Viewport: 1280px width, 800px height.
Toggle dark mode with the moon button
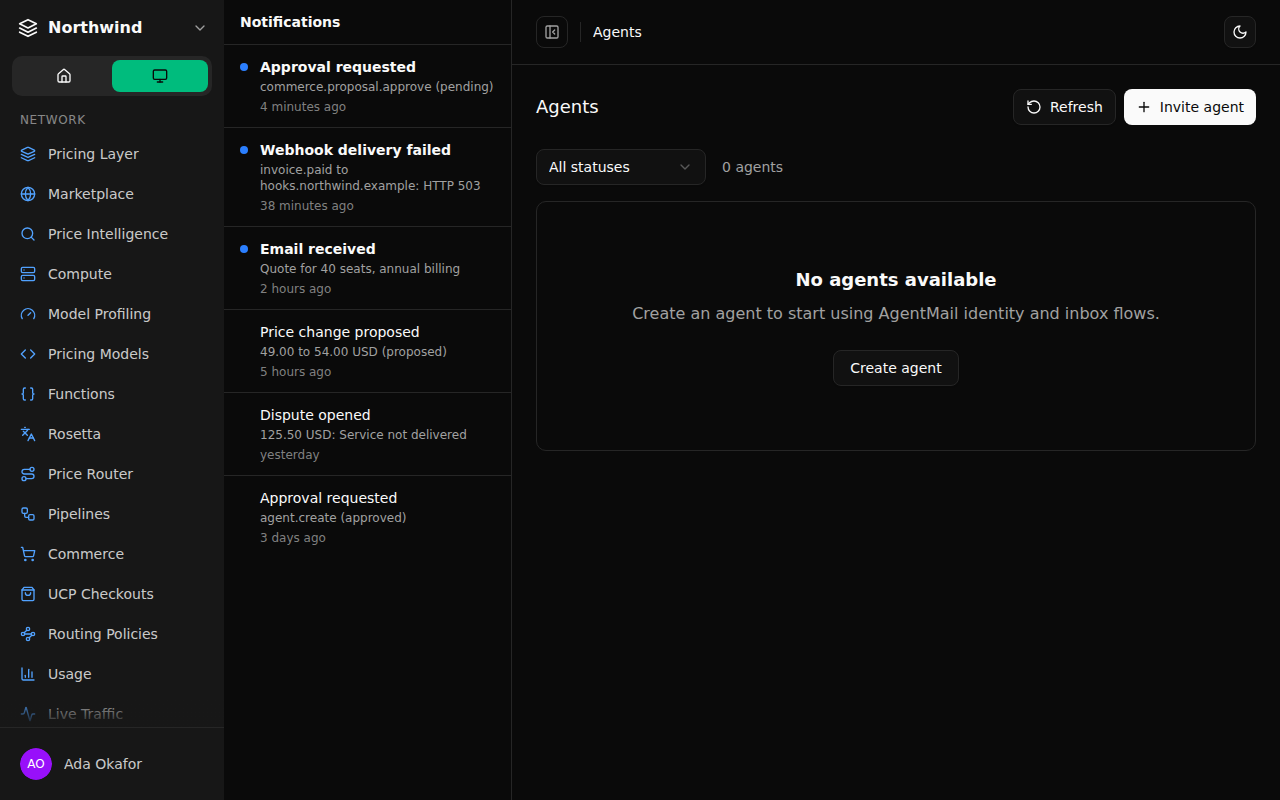click(1240, 32)
